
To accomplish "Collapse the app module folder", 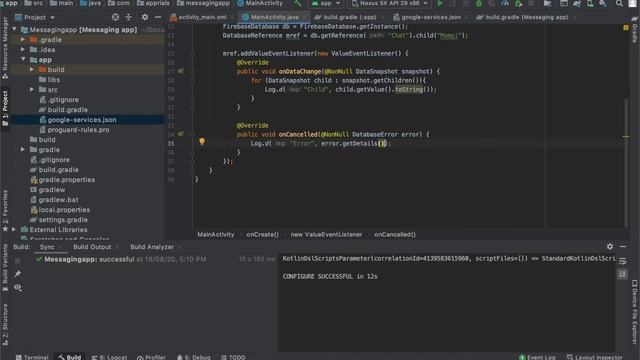I will pyautogui.click(x=23, y=60).
